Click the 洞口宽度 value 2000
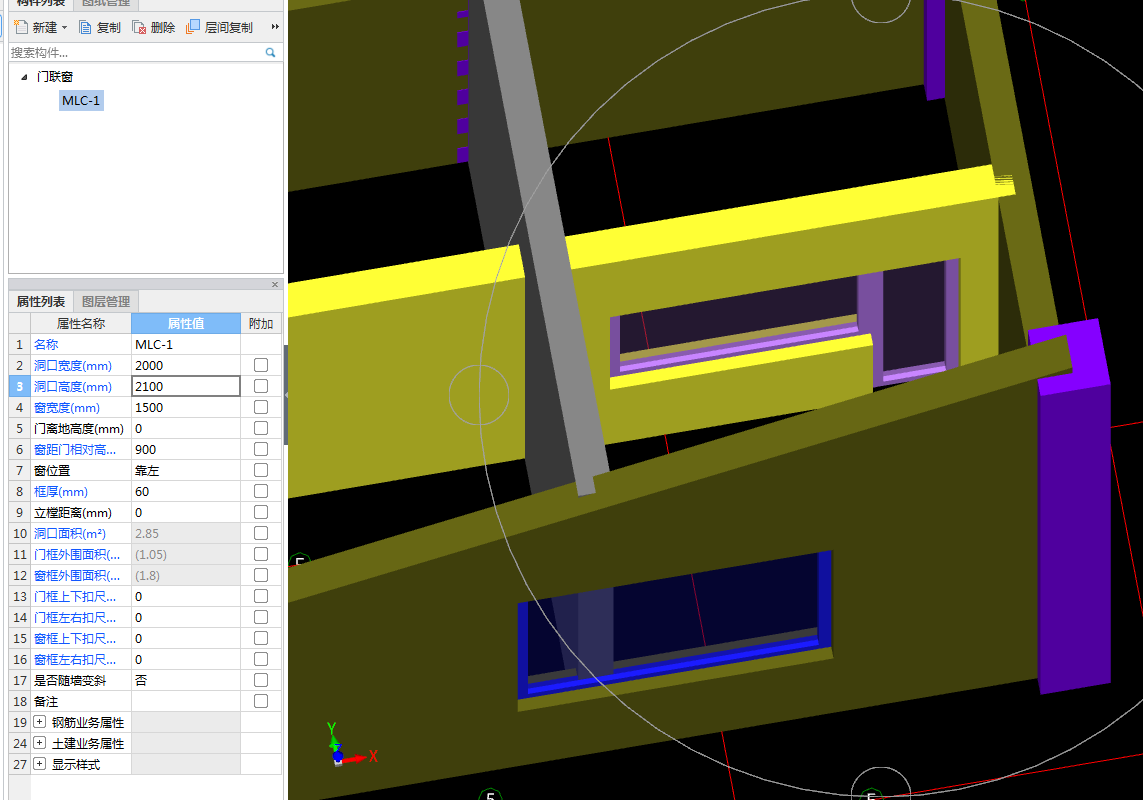 [x=186, y=365]
